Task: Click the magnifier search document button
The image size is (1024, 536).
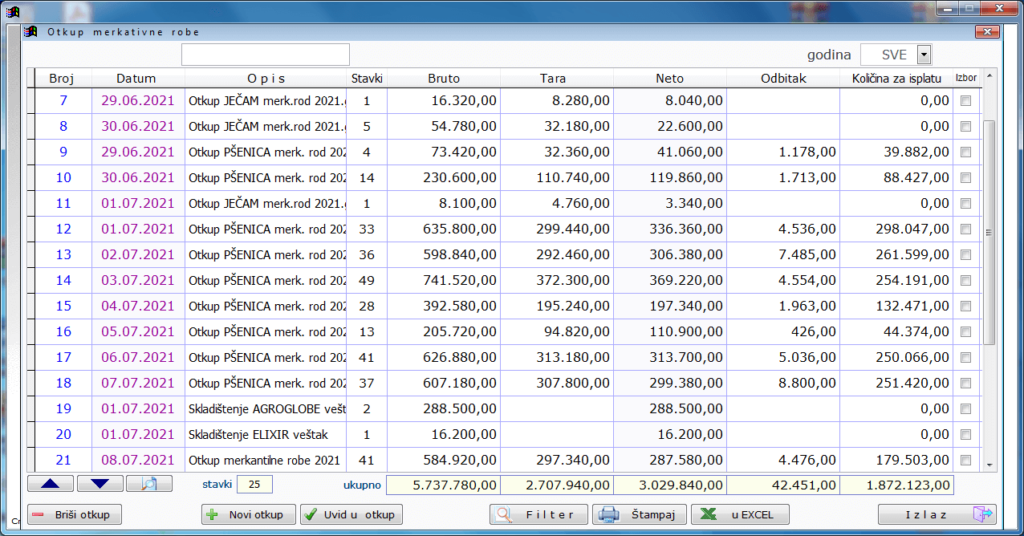Action: (150, 484)
